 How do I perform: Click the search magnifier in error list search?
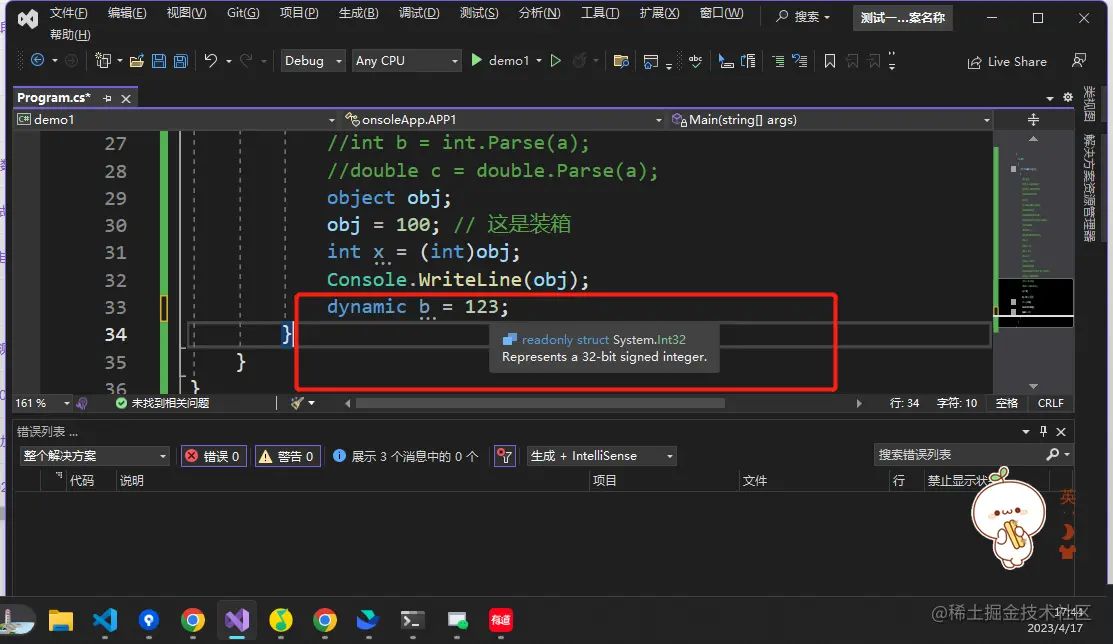point(1053,454)
